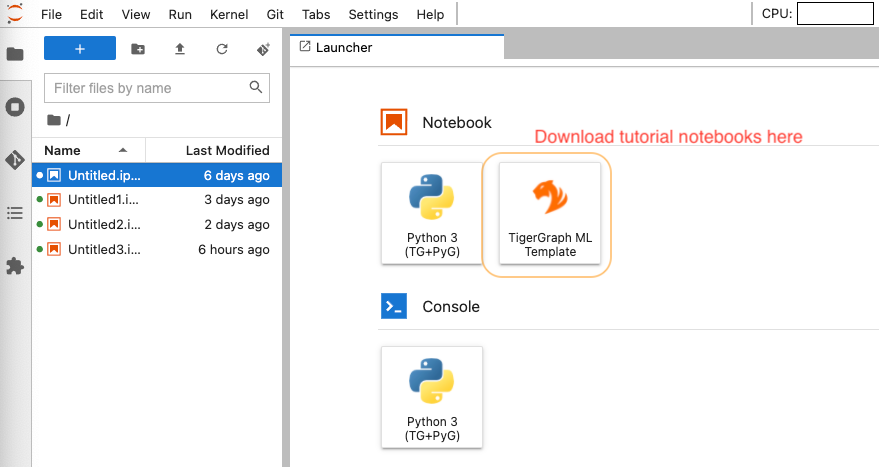Click notebook icon beside Untitled3
Image resolution: width=879 pixels, height=467 pixels.
pos(54,249)
